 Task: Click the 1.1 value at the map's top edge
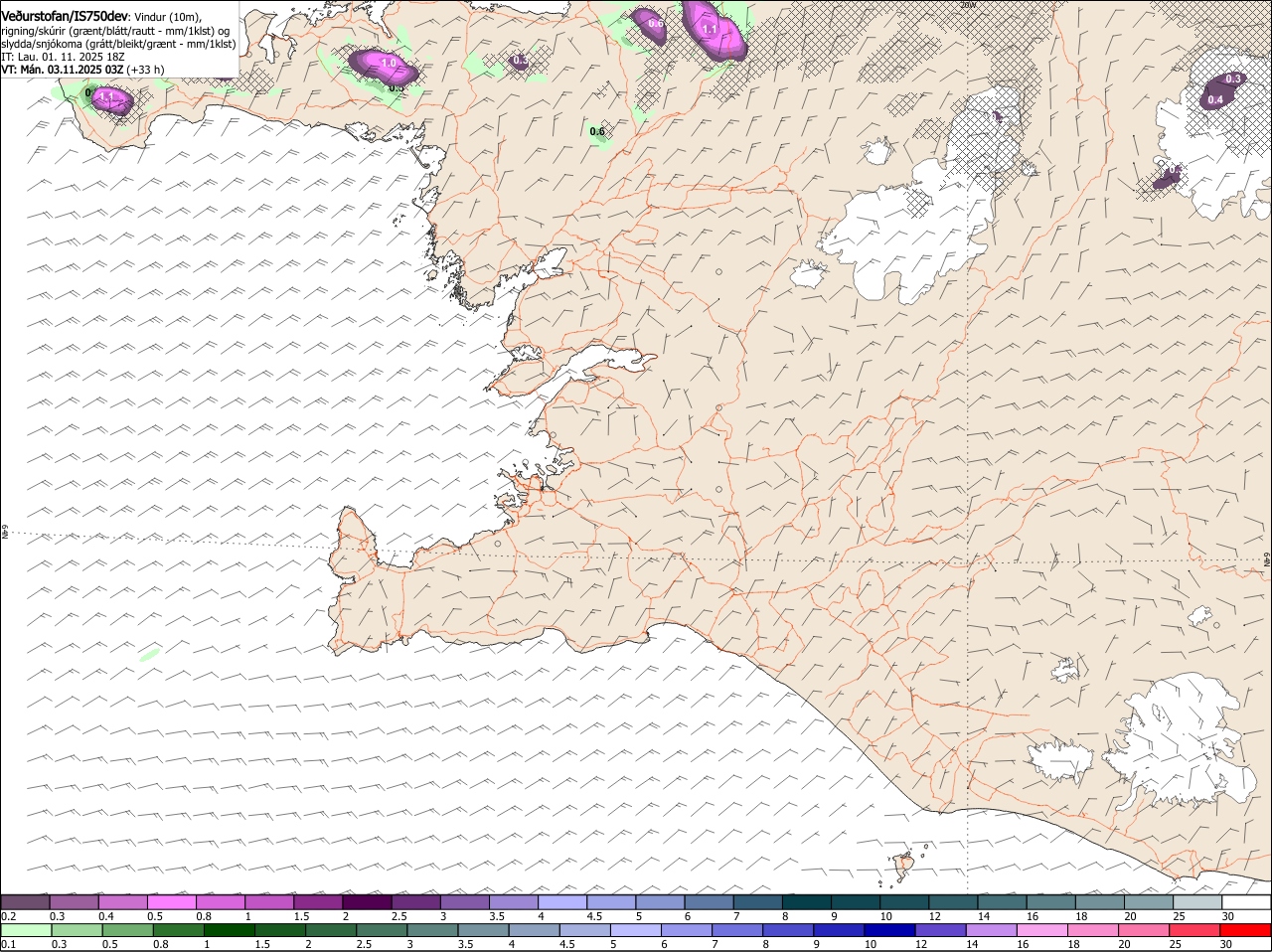(x=710, y=30)
